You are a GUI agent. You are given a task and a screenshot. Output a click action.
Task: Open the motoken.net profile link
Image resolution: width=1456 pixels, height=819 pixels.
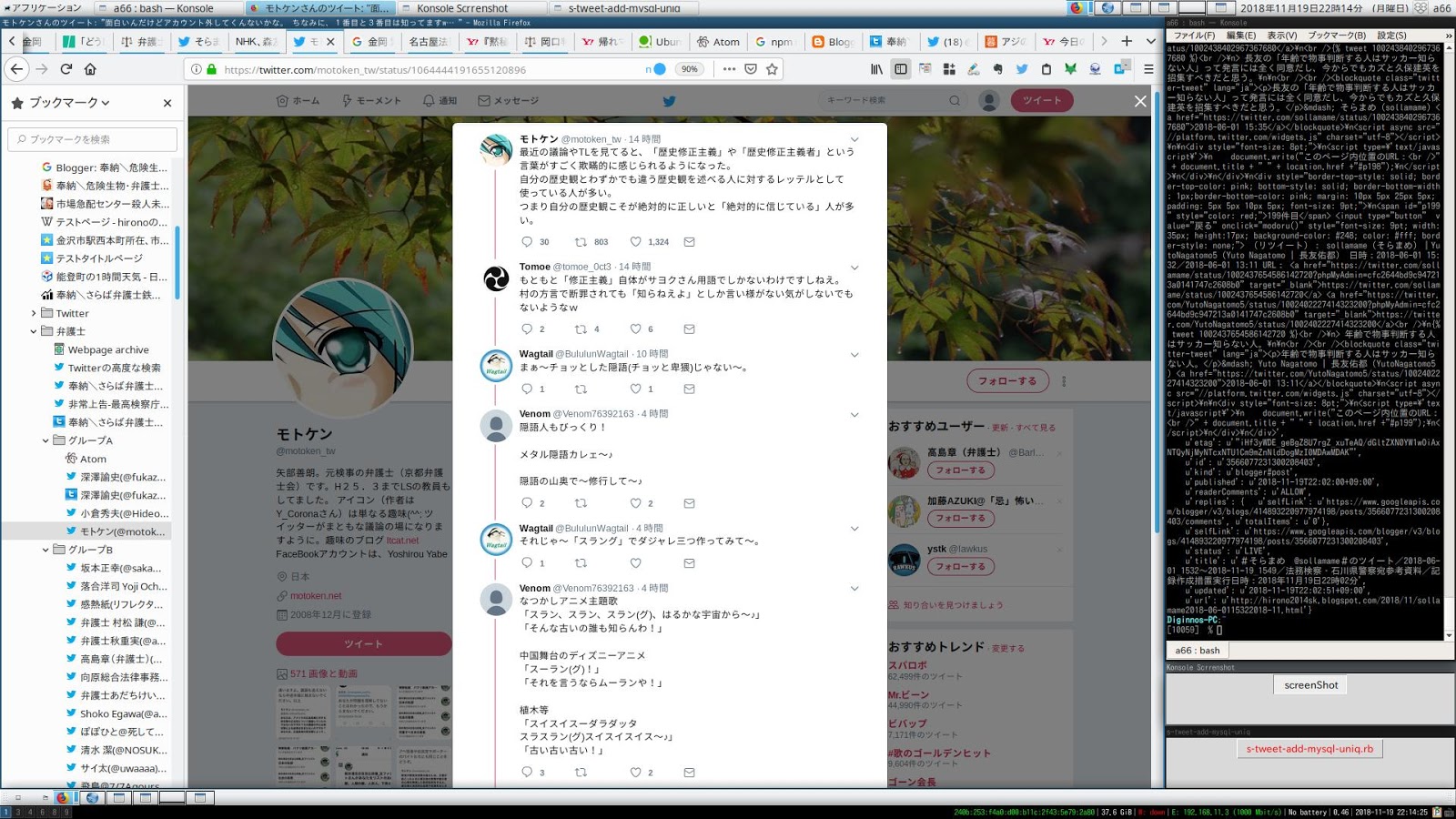[x=316, y=596]
